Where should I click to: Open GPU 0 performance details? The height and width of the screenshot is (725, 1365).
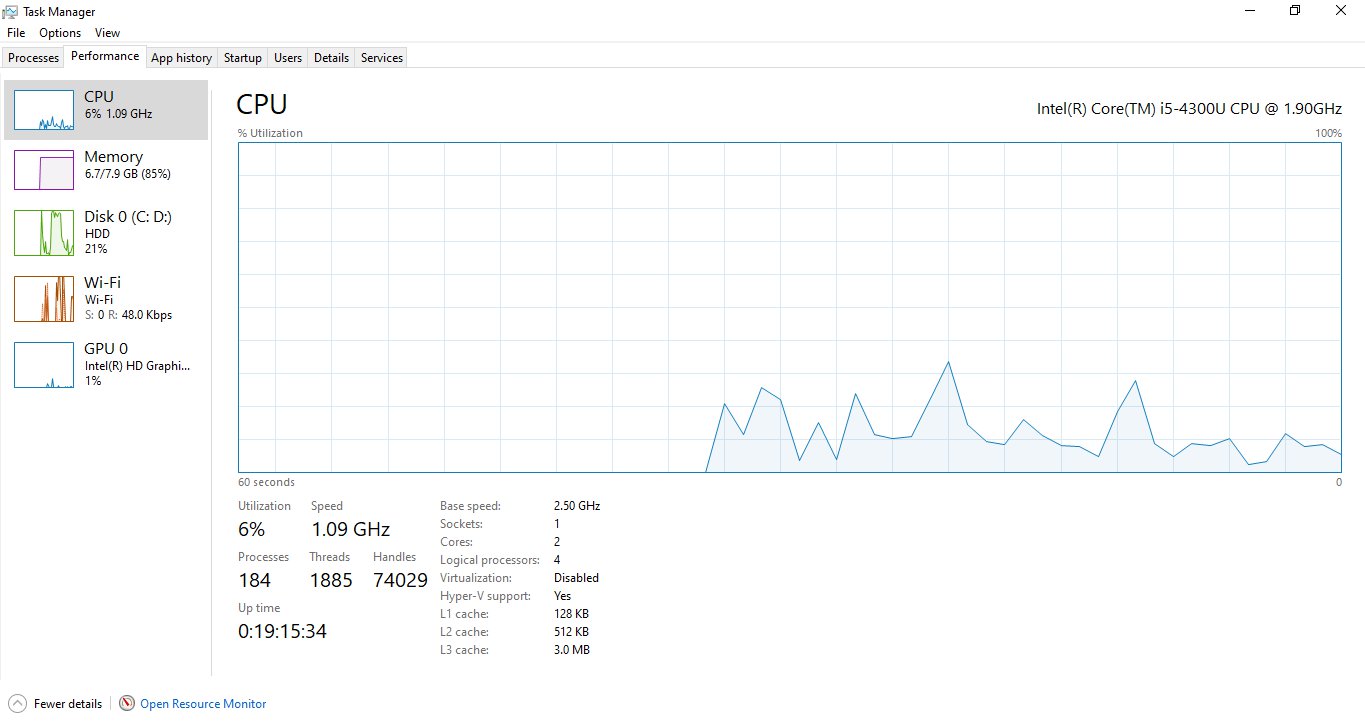[105, 364]
